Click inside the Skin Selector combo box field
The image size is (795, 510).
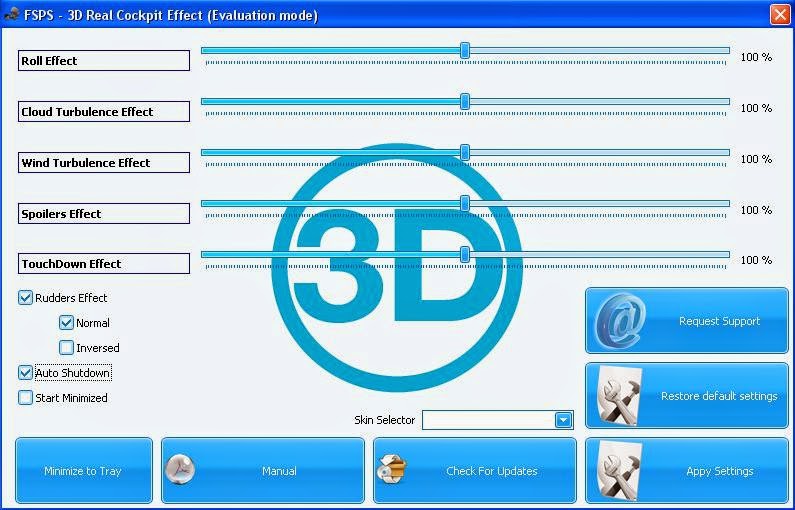(x=497, y=420)
